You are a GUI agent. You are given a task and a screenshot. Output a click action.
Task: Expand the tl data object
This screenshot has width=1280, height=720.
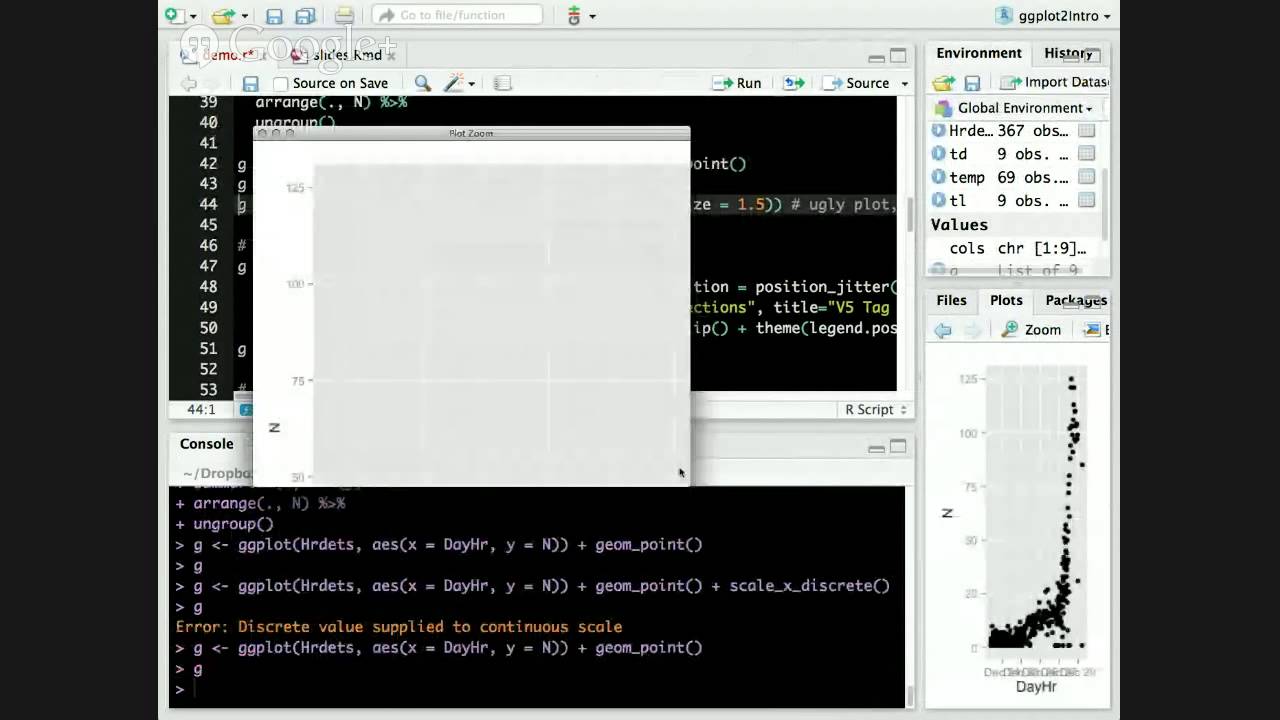coord(938,200)
